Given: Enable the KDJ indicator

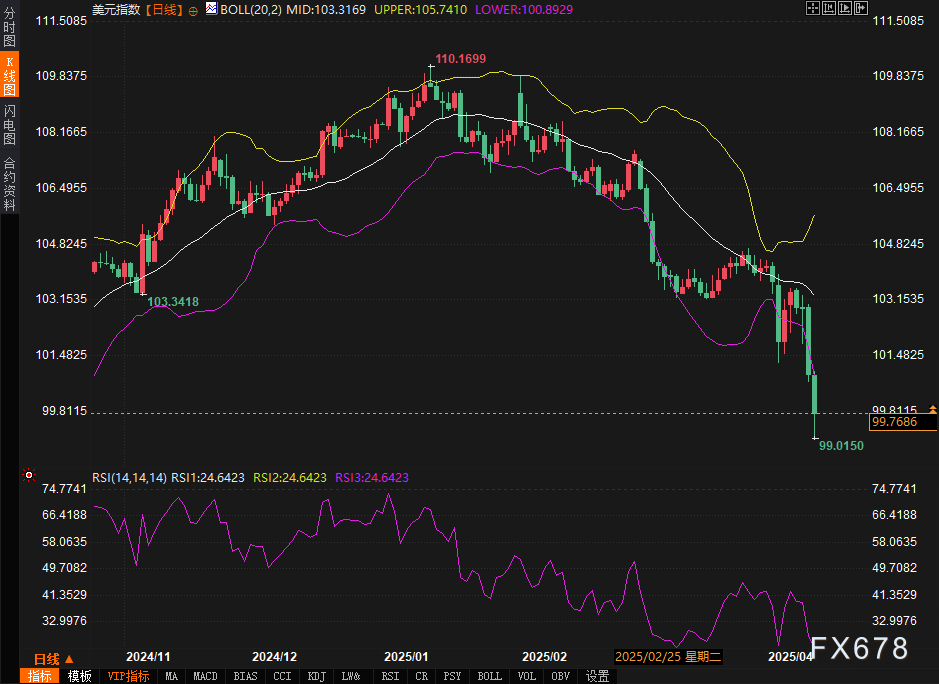Looking at the screenshot, I should (316, 676).
